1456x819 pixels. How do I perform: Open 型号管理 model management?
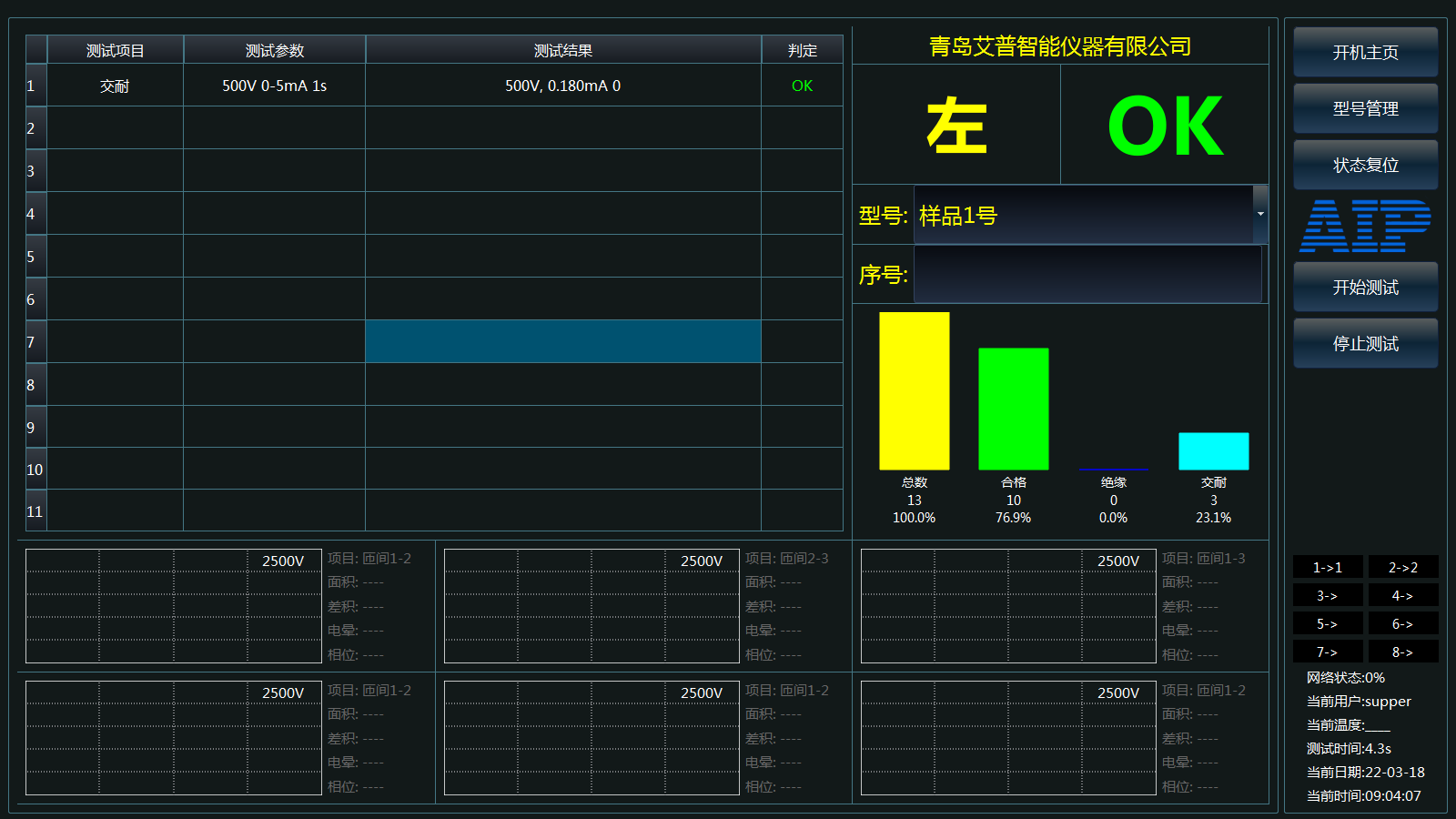(x=1365, y=108)
